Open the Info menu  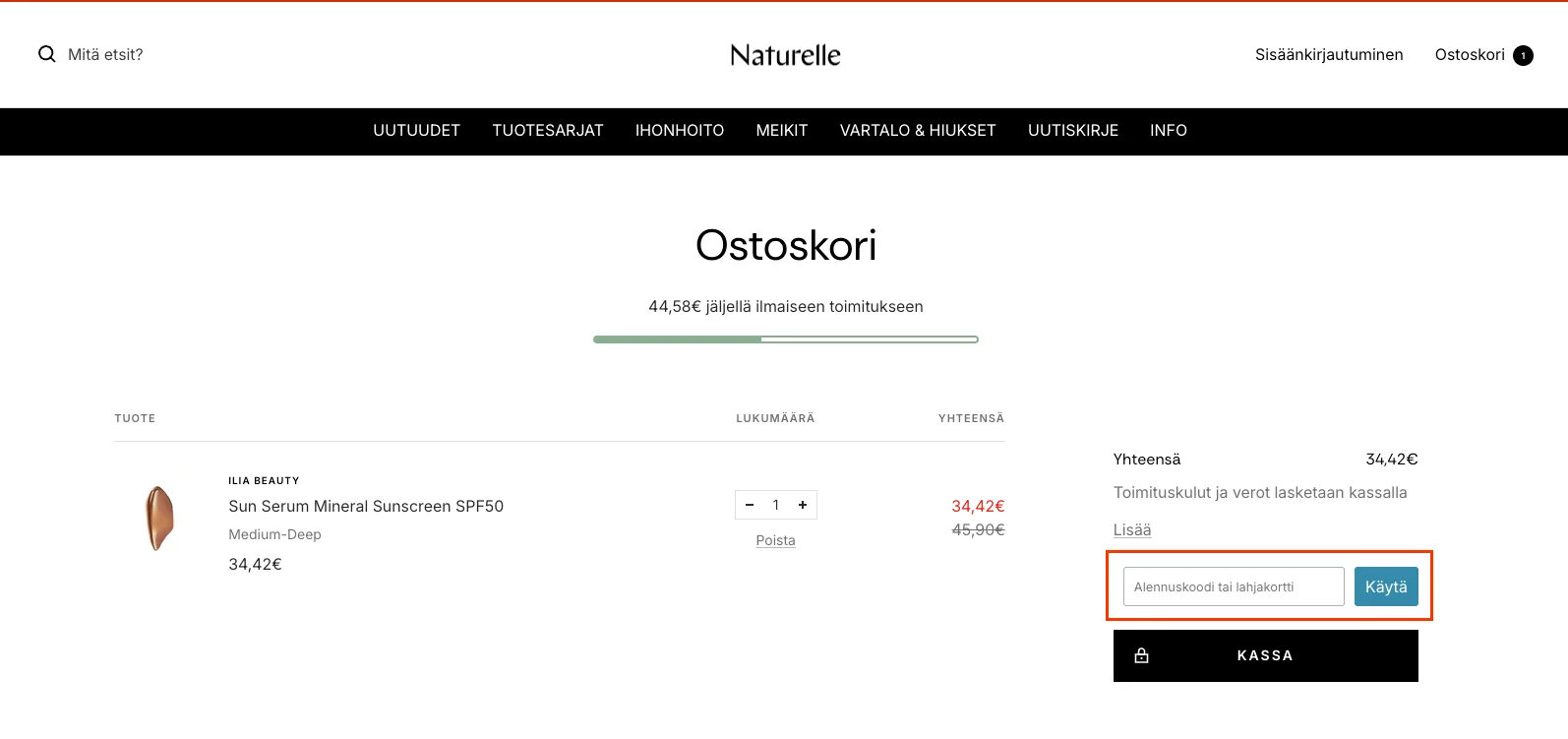click(1169, 131)
